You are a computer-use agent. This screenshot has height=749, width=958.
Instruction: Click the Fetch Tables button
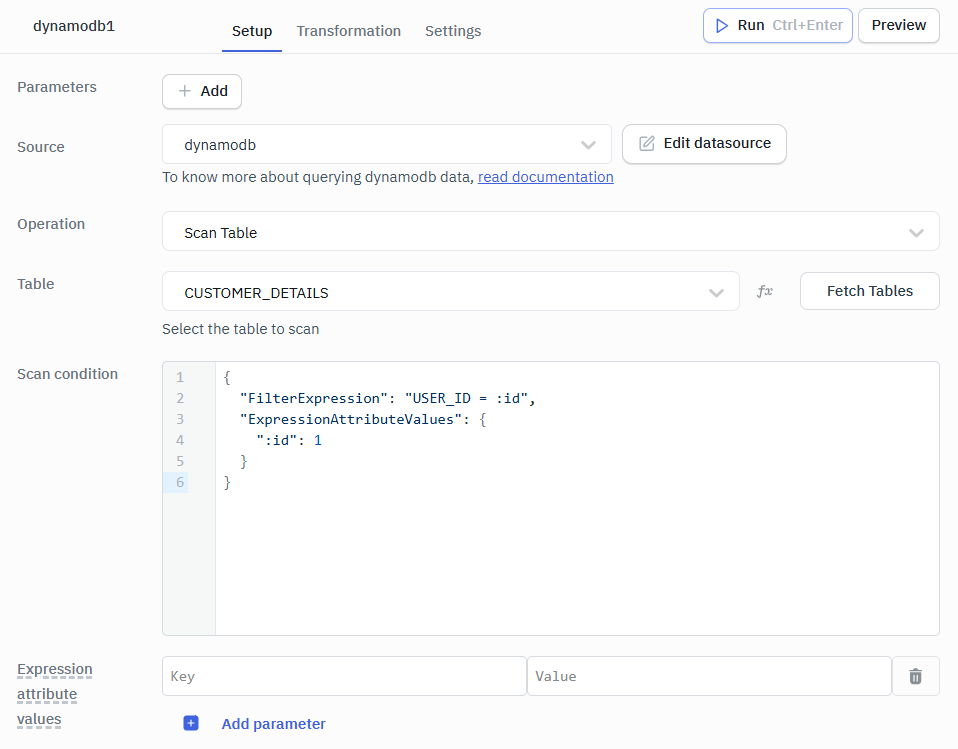point(869,291)
